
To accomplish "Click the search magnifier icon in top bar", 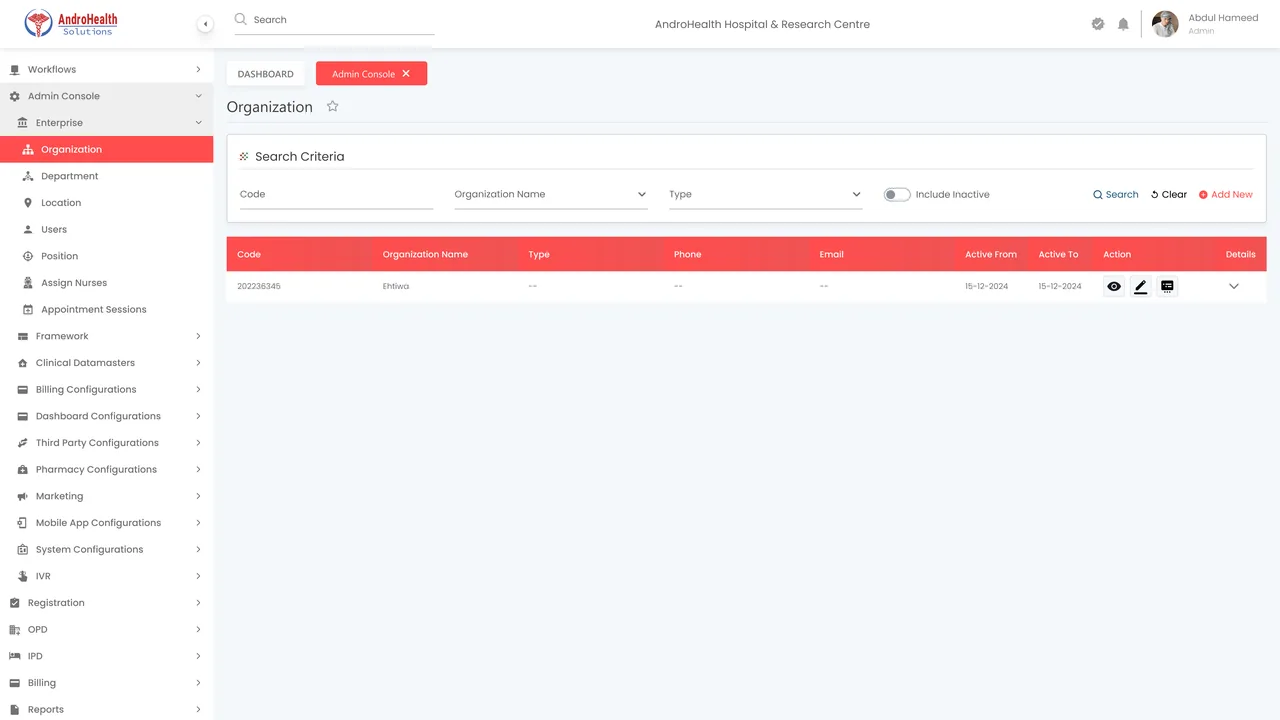I will 241,19.
